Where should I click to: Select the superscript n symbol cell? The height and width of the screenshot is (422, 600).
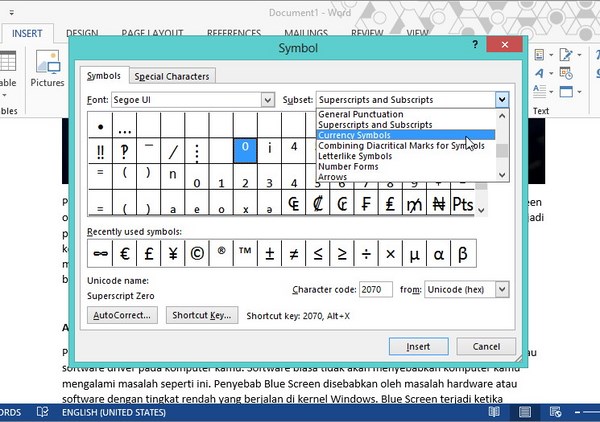[x=173, y=177]
